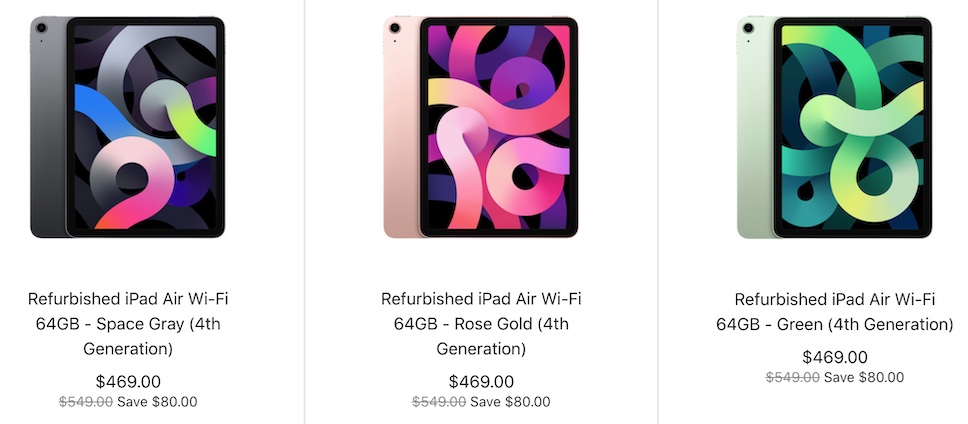968x424 pixels.
Task: Open Refurbished iPad Air Green title link
Action: 835,312
